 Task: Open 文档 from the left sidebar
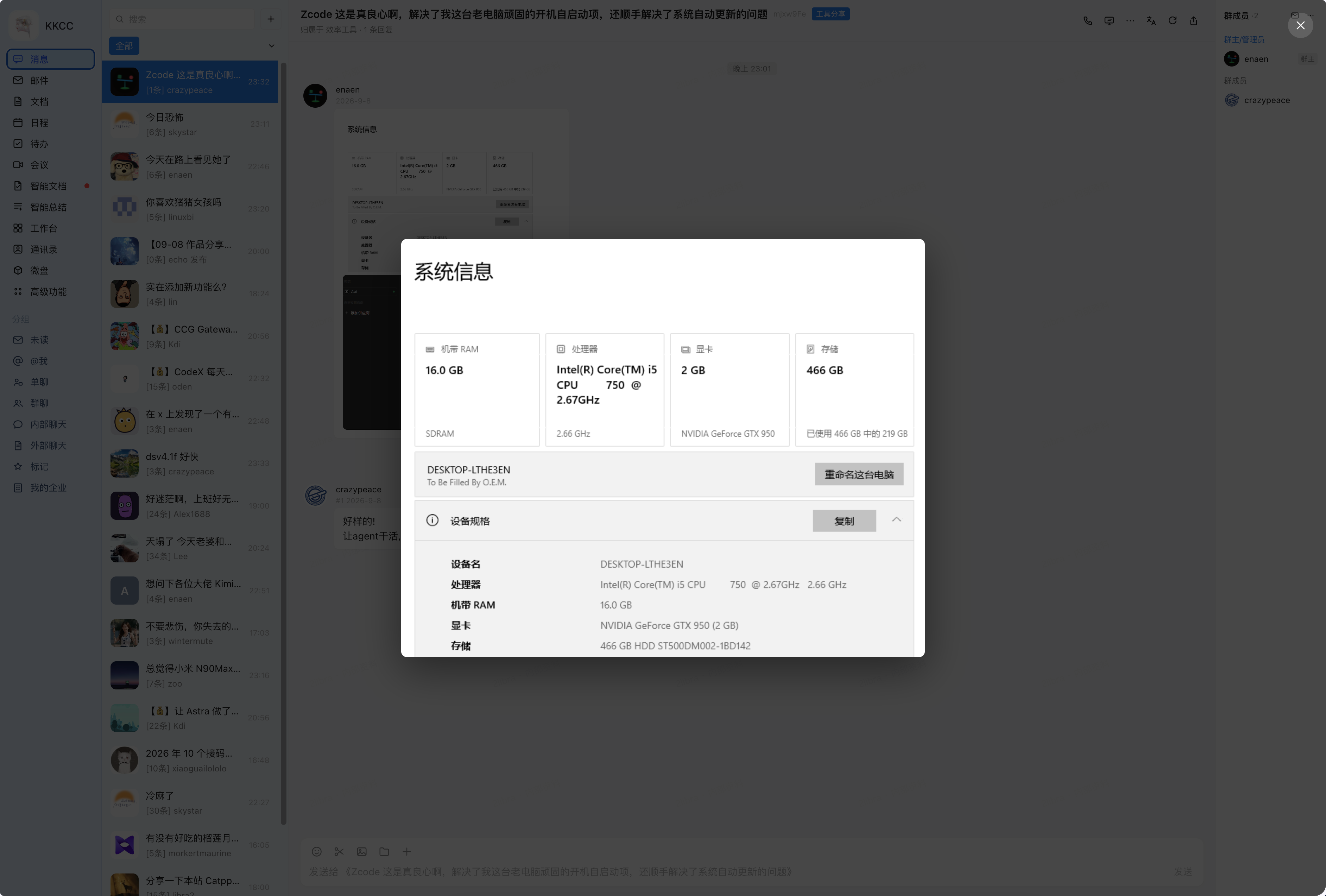(51, 101)
